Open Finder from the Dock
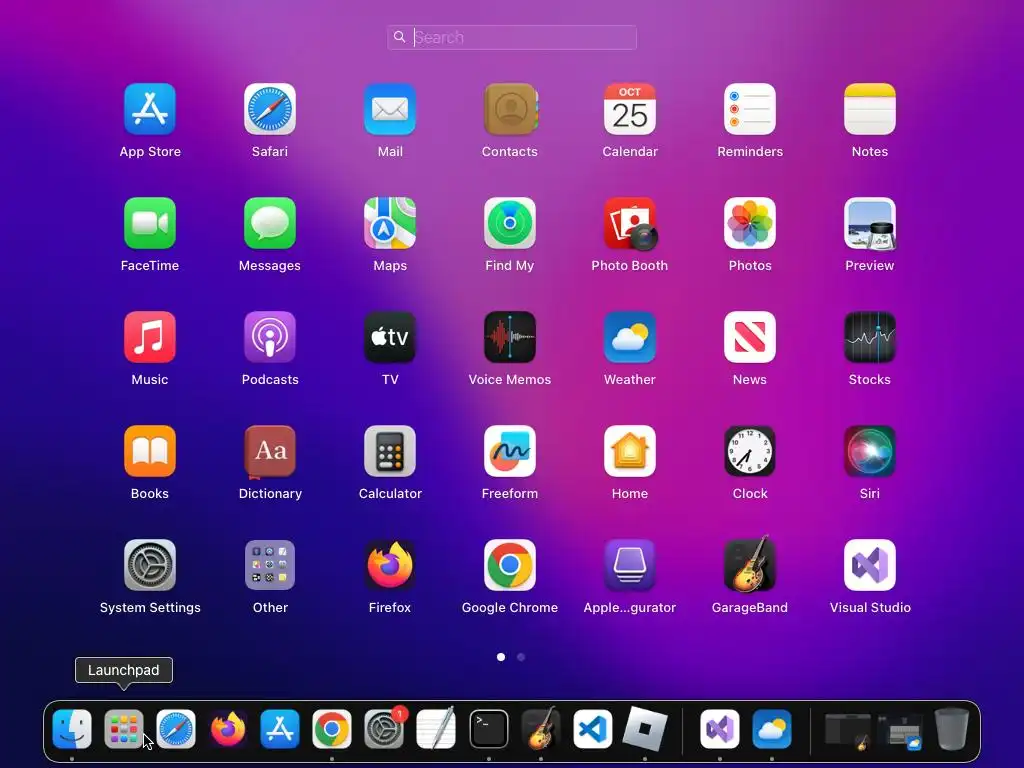Screen dimensions: 1024x768 coord(72,729)
